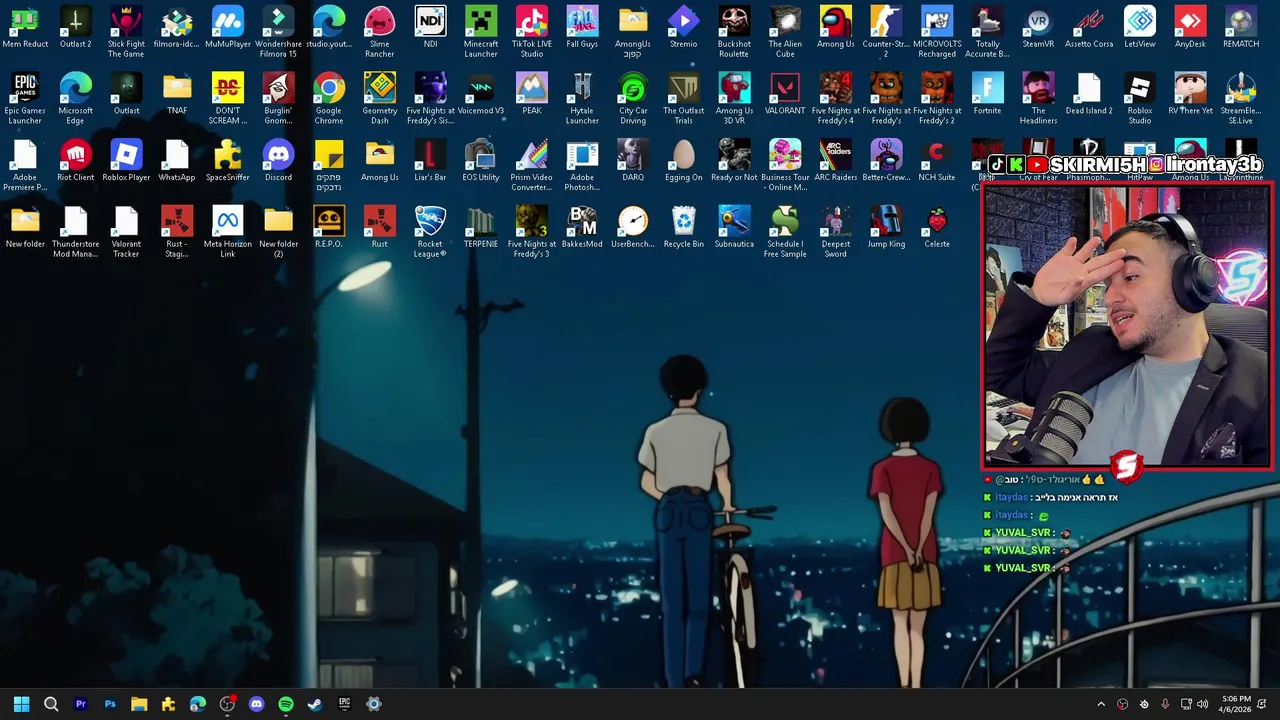The height and width of the screenshot is (720, 1280).
Task: Select the Egging On icon
Action: click(683, 162)
